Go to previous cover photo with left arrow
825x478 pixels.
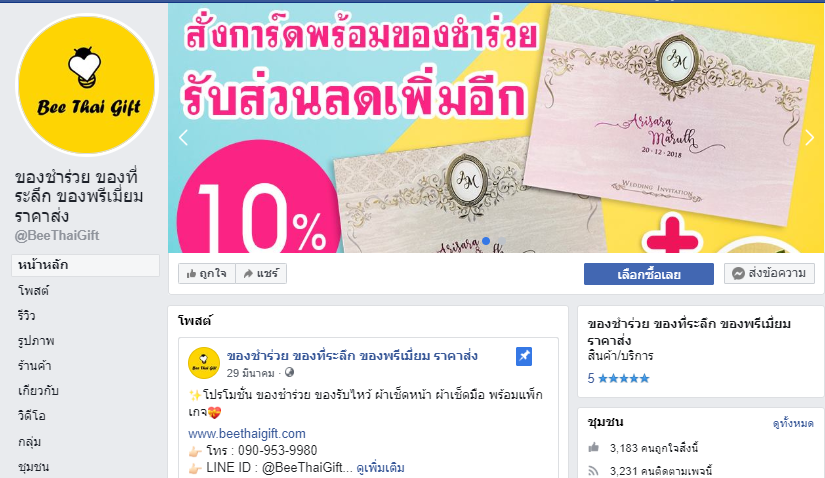coord(183,138)
